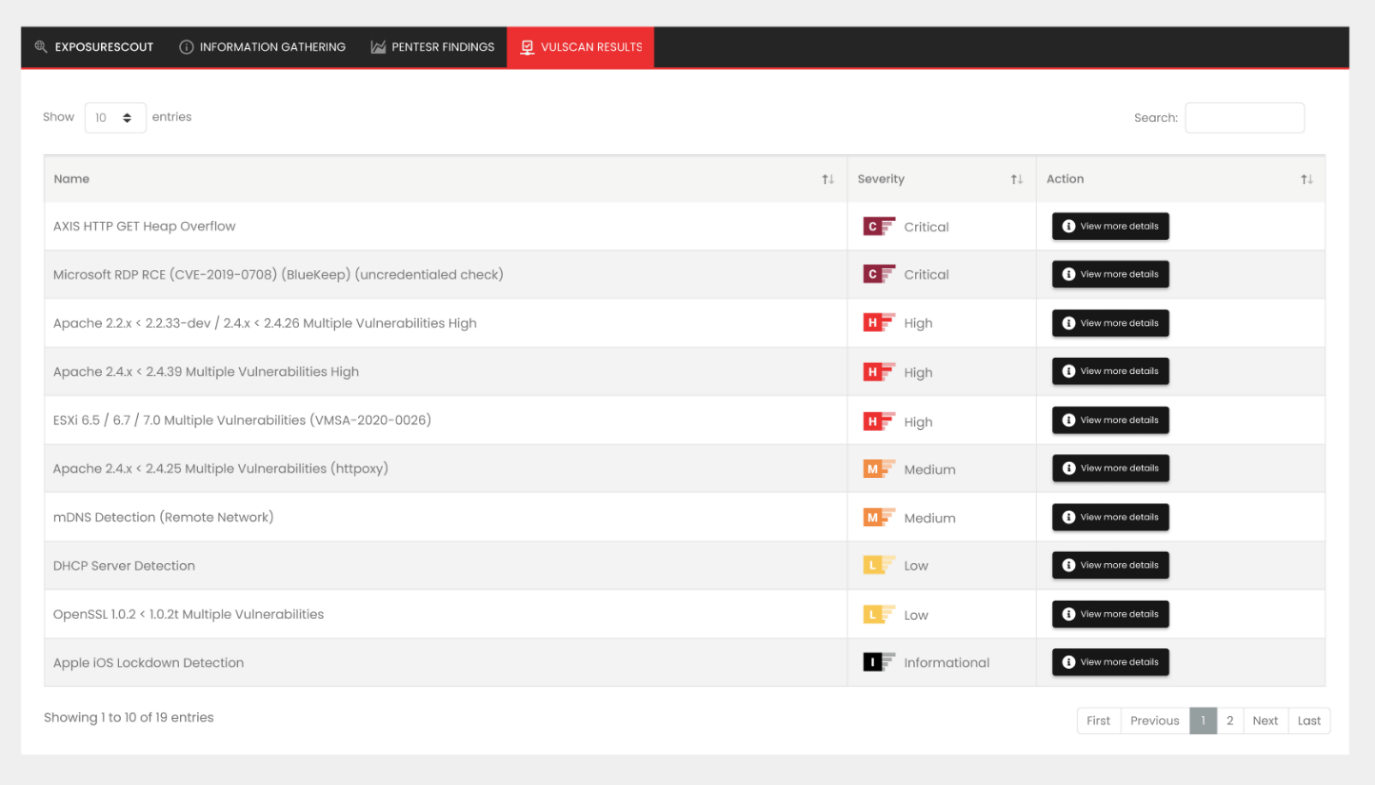View more details for BlueKeep RDP vulnerability
The width and height of the screenshot is (1375, 785).
1110,274
